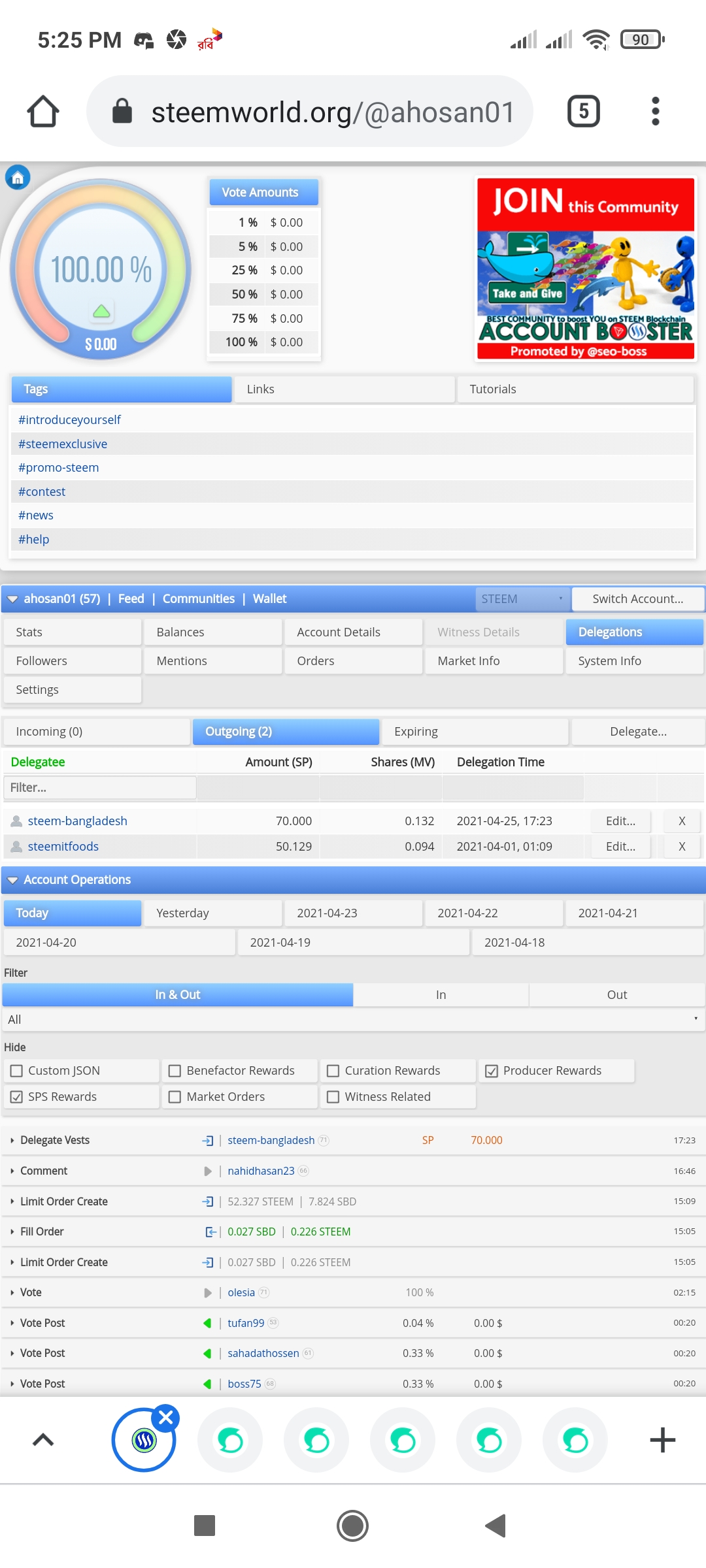Expand the Comment operation row
Image resolution: width=706 pixels, height=1568 pixels.
click(12, 1171)
